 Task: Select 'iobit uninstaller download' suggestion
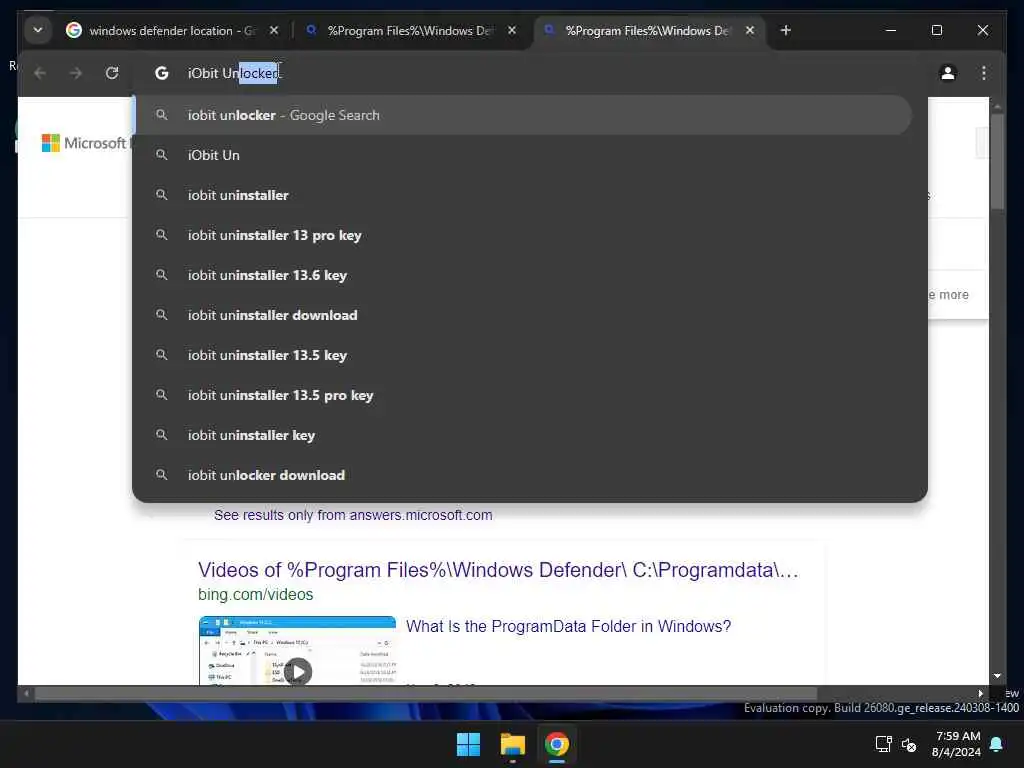click(x=522, y=315)
